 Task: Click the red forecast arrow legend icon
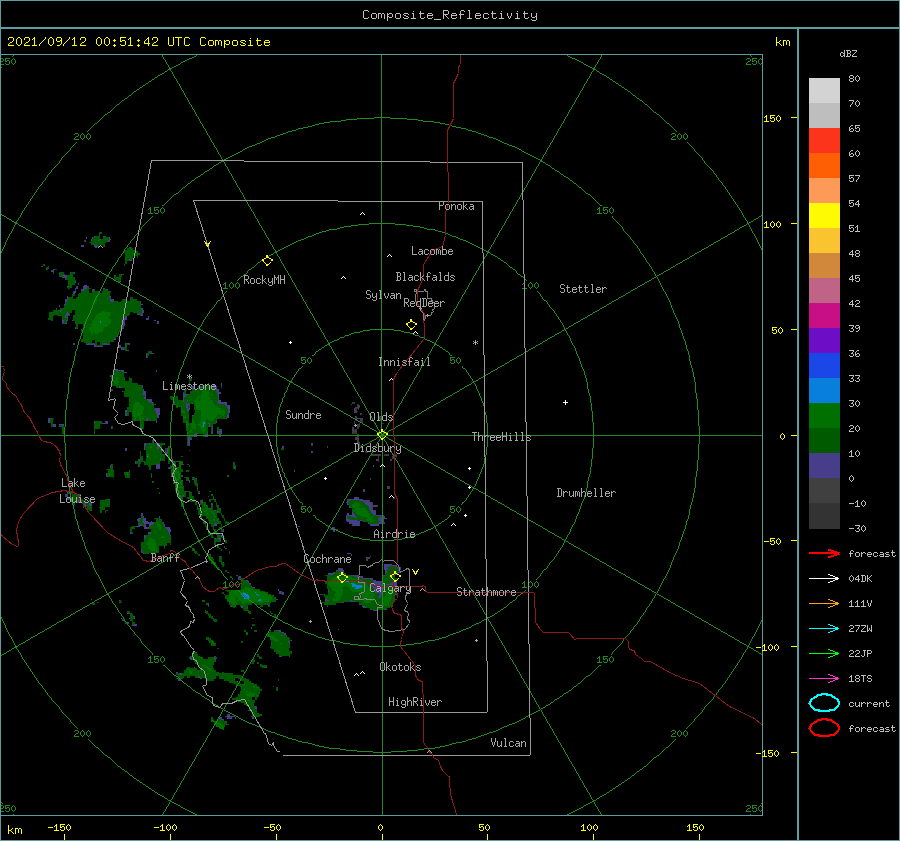click(x=824, y=553)
